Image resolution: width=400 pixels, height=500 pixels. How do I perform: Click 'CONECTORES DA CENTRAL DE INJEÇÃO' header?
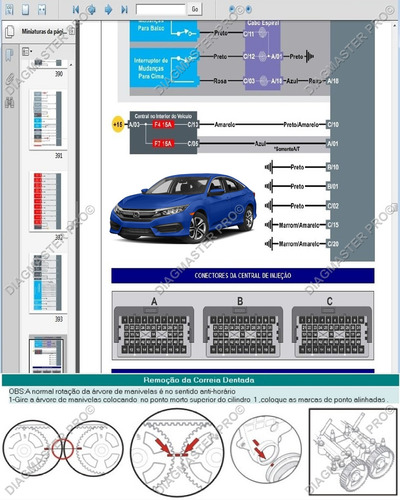(x=243, y=276)
